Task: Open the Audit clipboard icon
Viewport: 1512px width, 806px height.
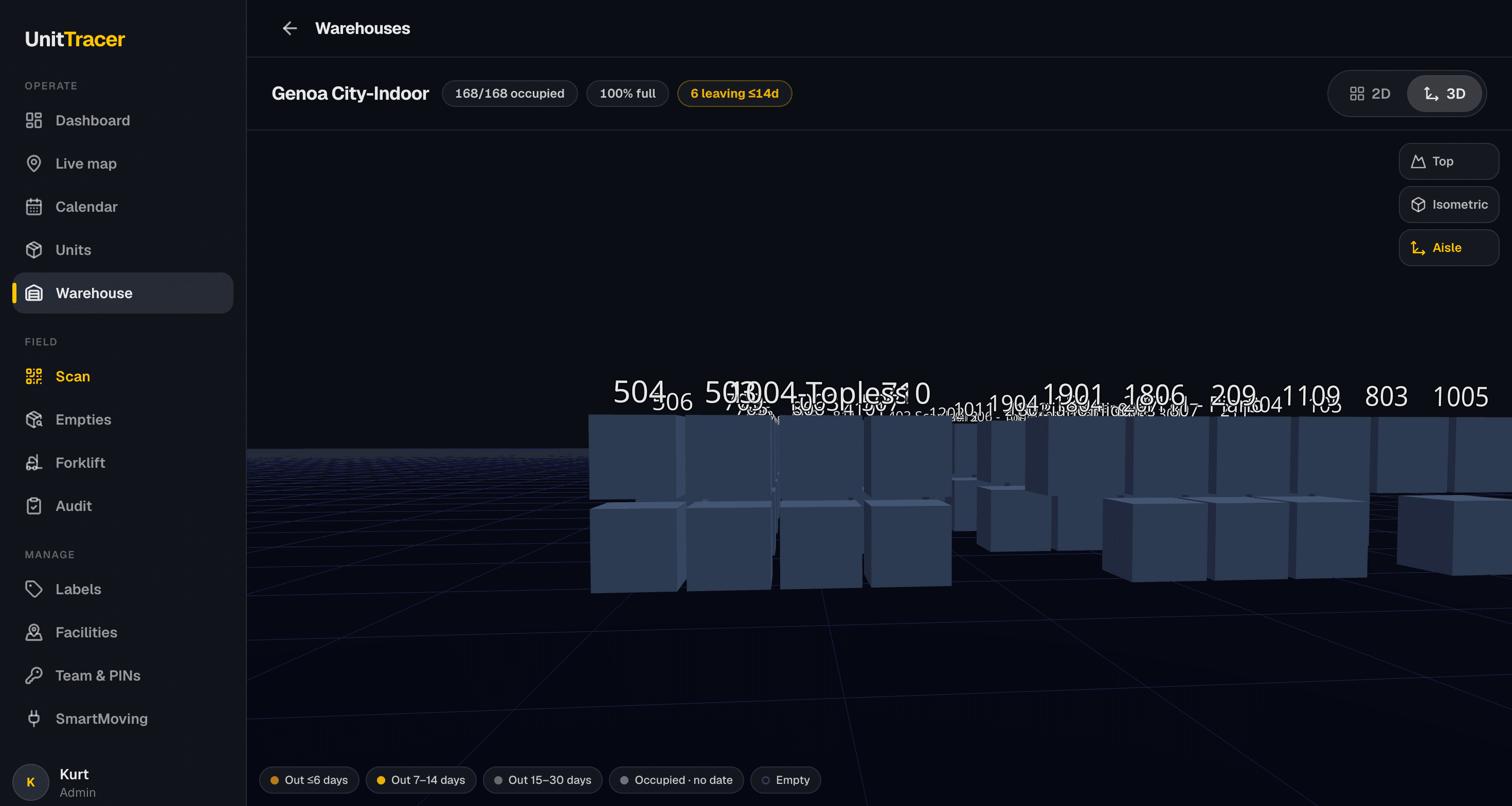Action: click(x=34, y=506)
